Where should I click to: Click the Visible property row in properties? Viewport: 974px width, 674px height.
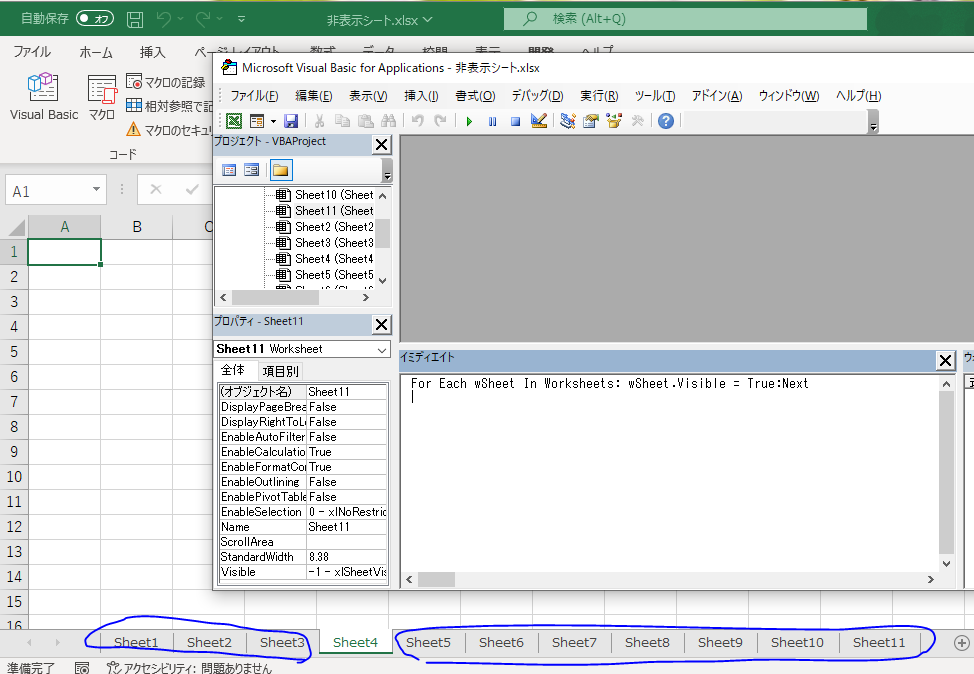(x=303, y=572)
